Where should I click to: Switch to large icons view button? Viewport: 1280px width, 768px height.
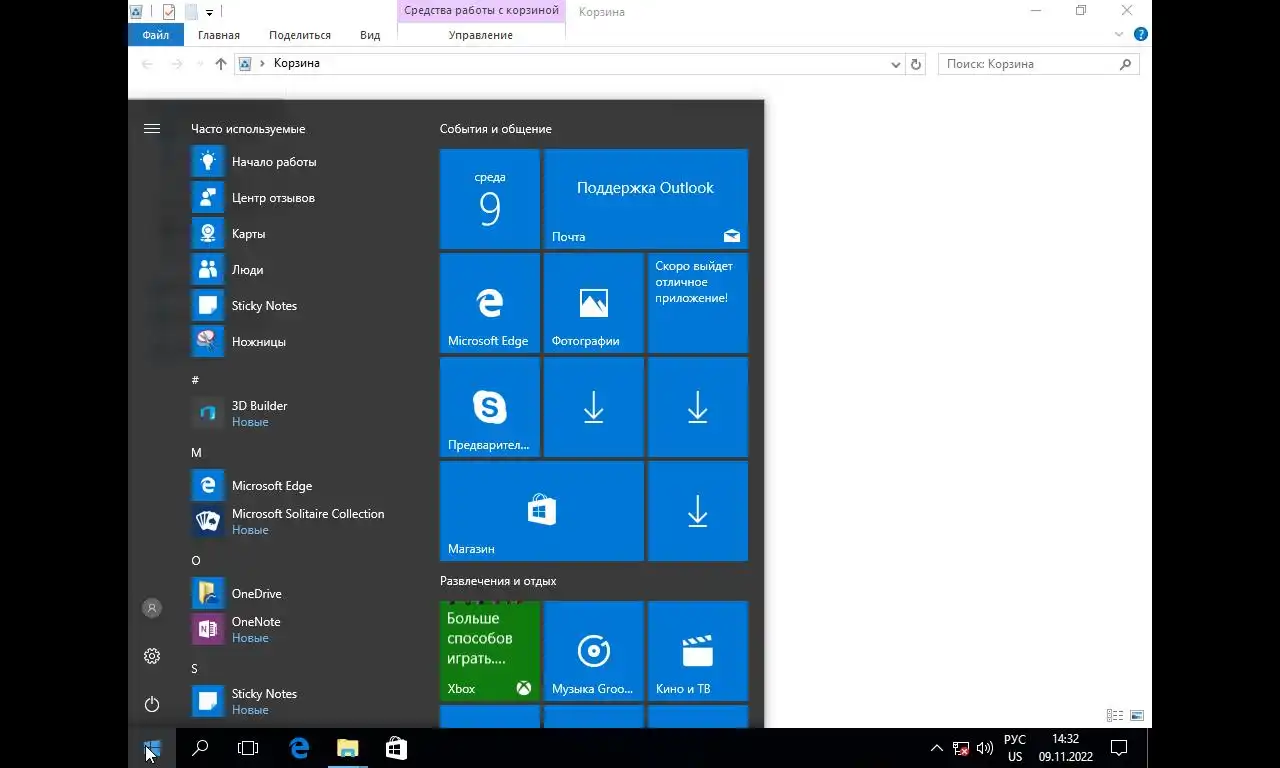(x=1136, y=716)
